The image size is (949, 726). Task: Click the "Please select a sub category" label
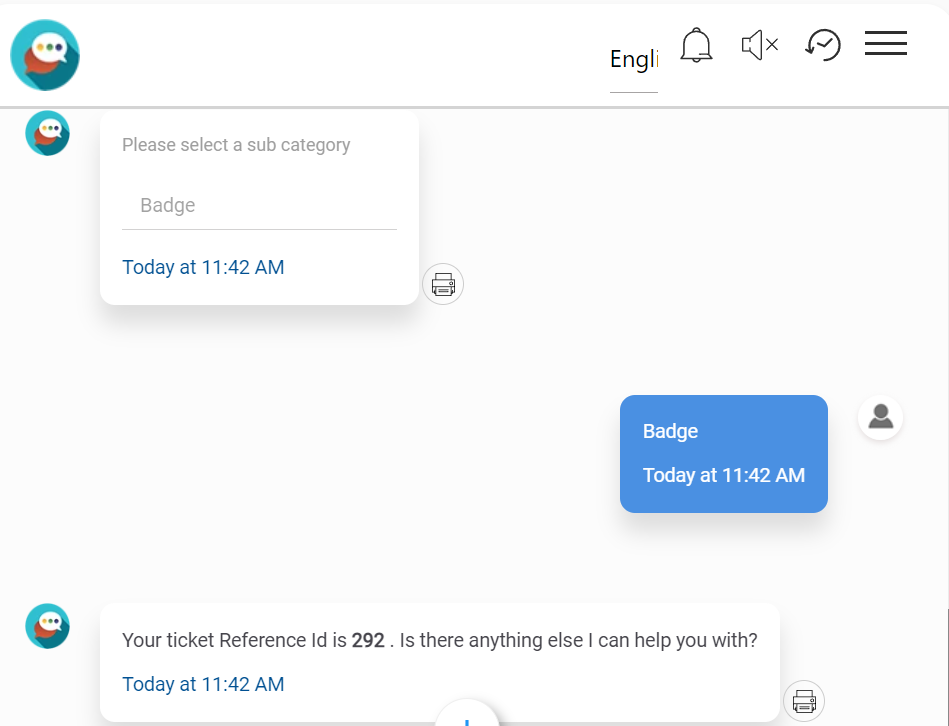pos(236,145)
